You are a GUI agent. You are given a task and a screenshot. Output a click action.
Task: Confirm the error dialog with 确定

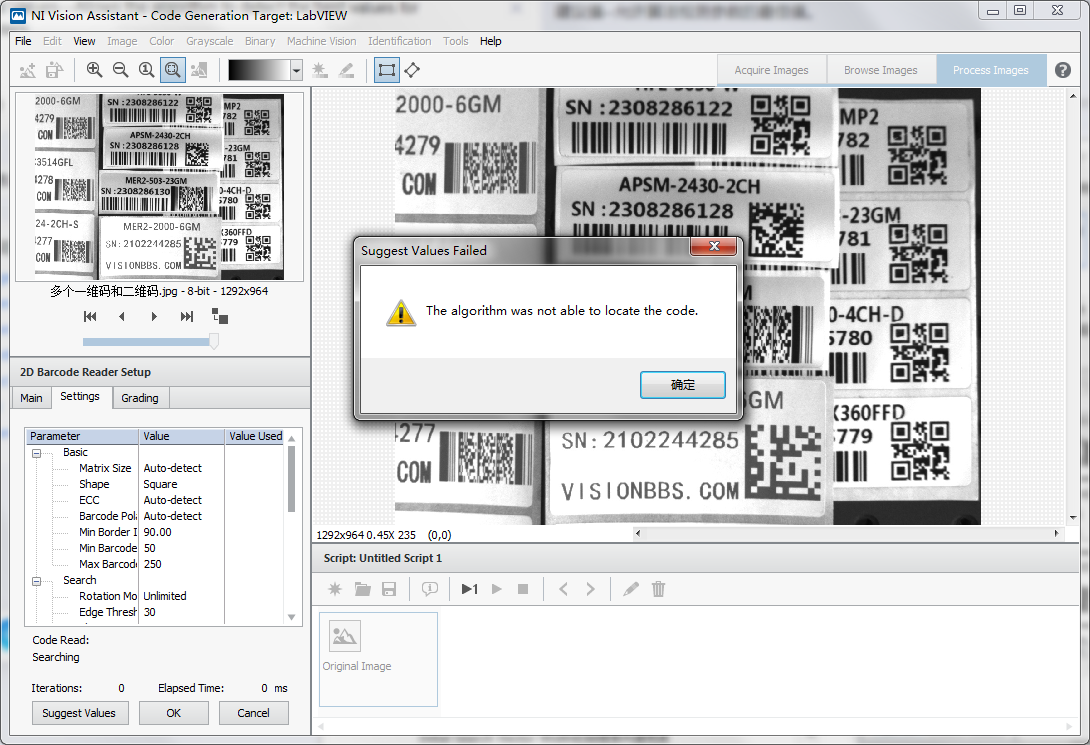[x=683, y=385]
